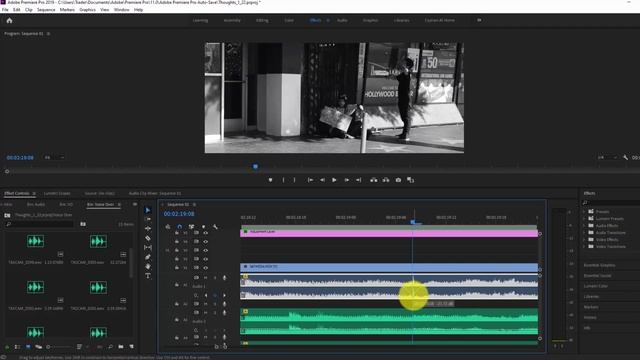Export frame with camera icon
Image resolution: width=640 pixels, height=360 pixels.
[x=398, y=180]
